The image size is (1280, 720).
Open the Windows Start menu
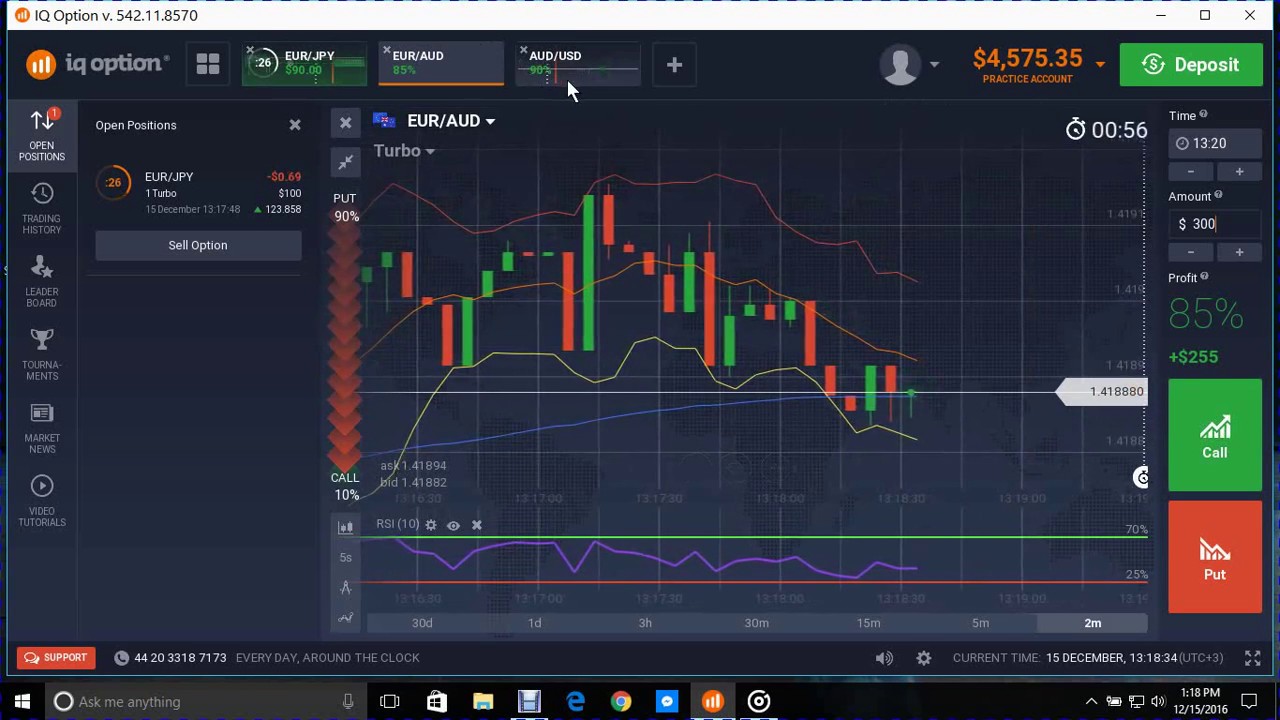(x=22, y=701)
